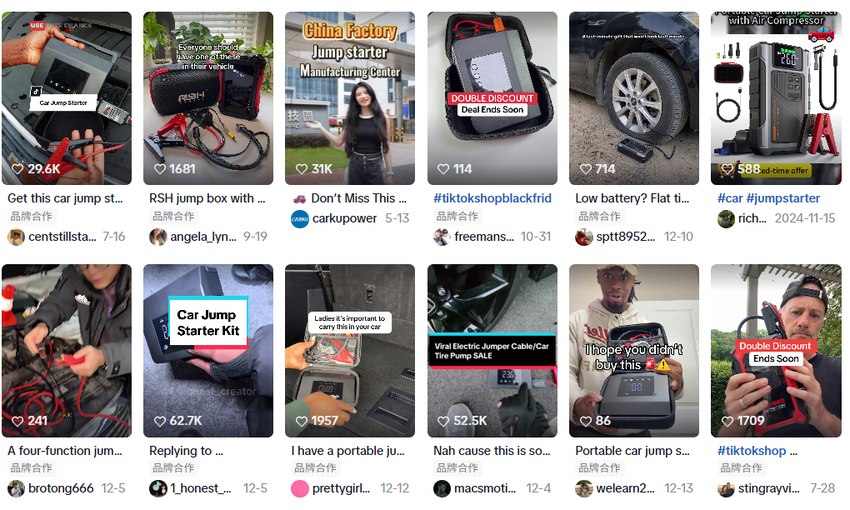This screenshot has width=850, height=510.
Task: Open the China Factory Jump starter video
Action: tap(350, 98)
